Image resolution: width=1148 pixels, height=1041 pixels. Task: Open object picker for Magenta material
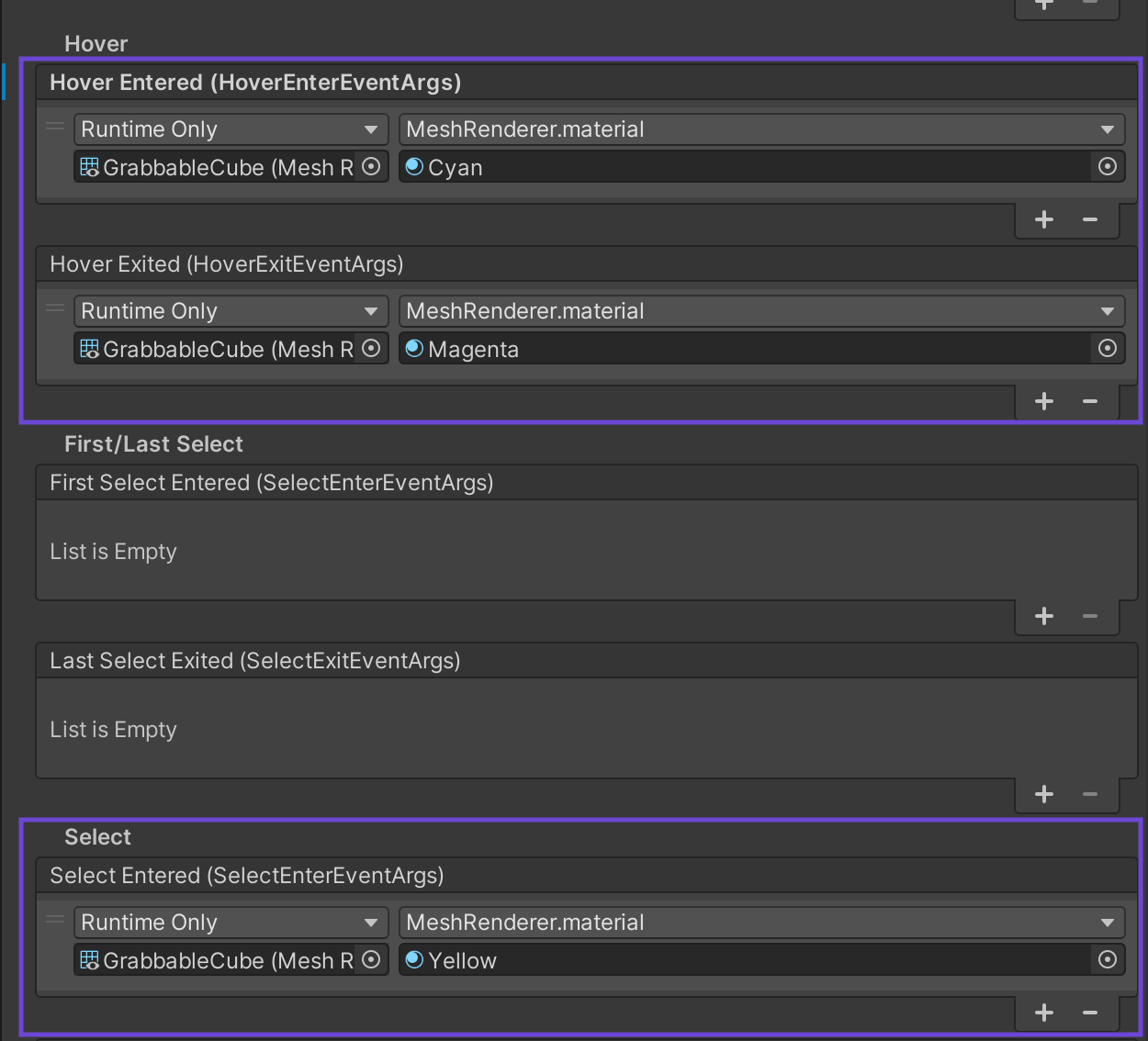click(x=1108, y=349)
